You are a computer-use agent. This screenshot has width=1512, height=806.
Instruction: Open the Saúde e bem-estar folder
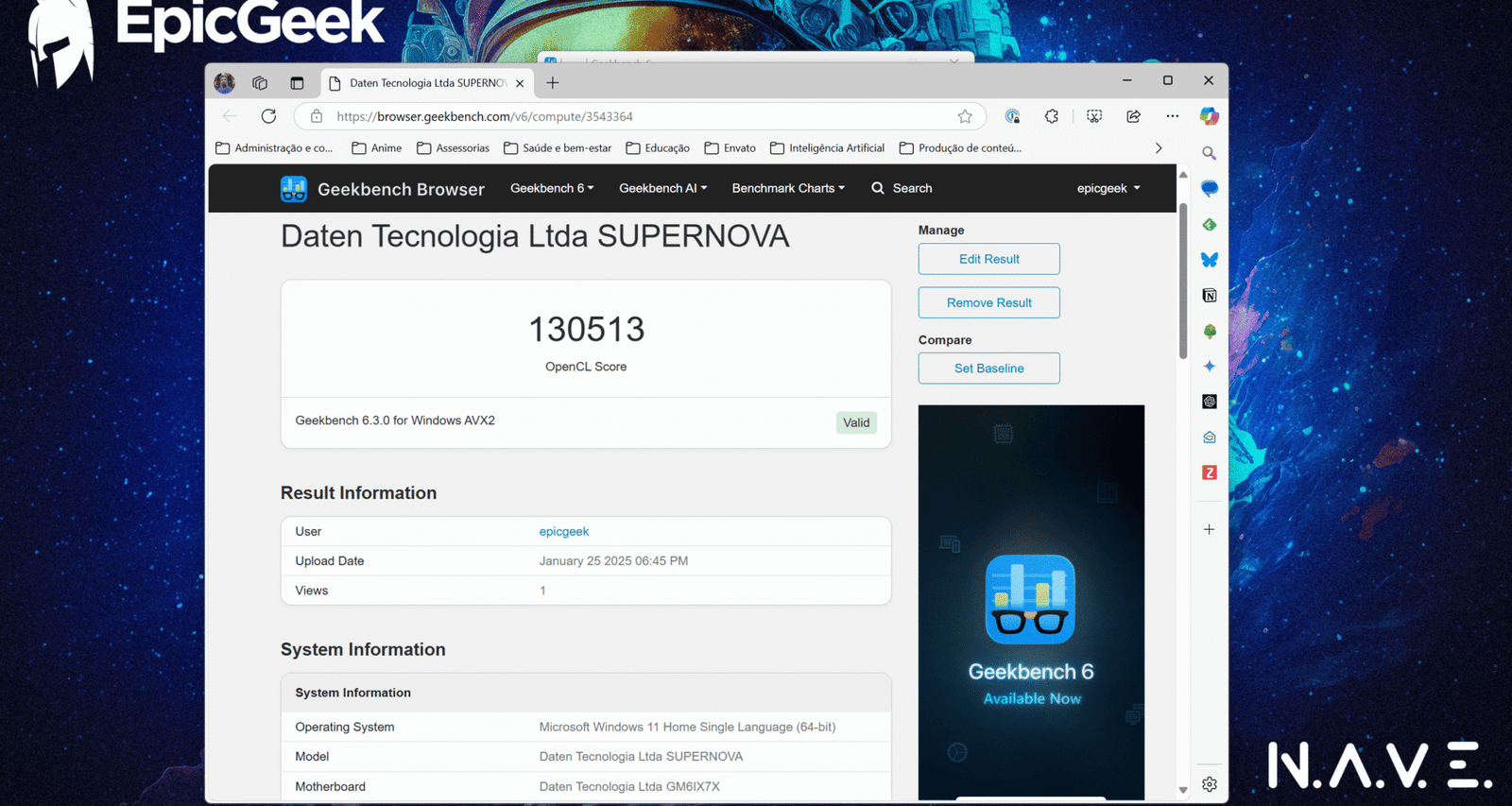(x=558, y=148)
